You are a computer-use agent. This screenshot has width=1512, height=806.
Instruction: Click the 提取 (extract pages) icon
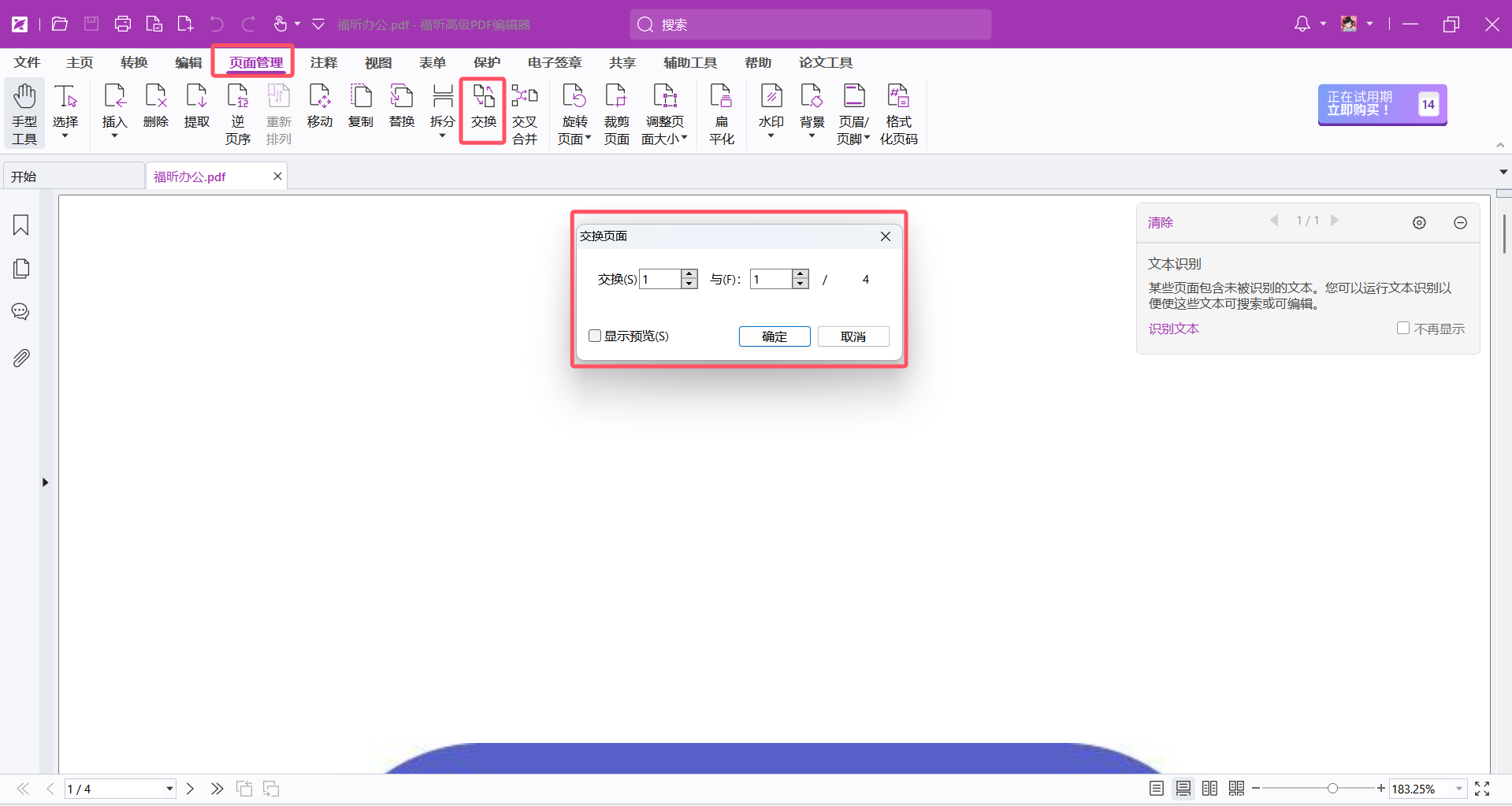(x=197, y=106)
